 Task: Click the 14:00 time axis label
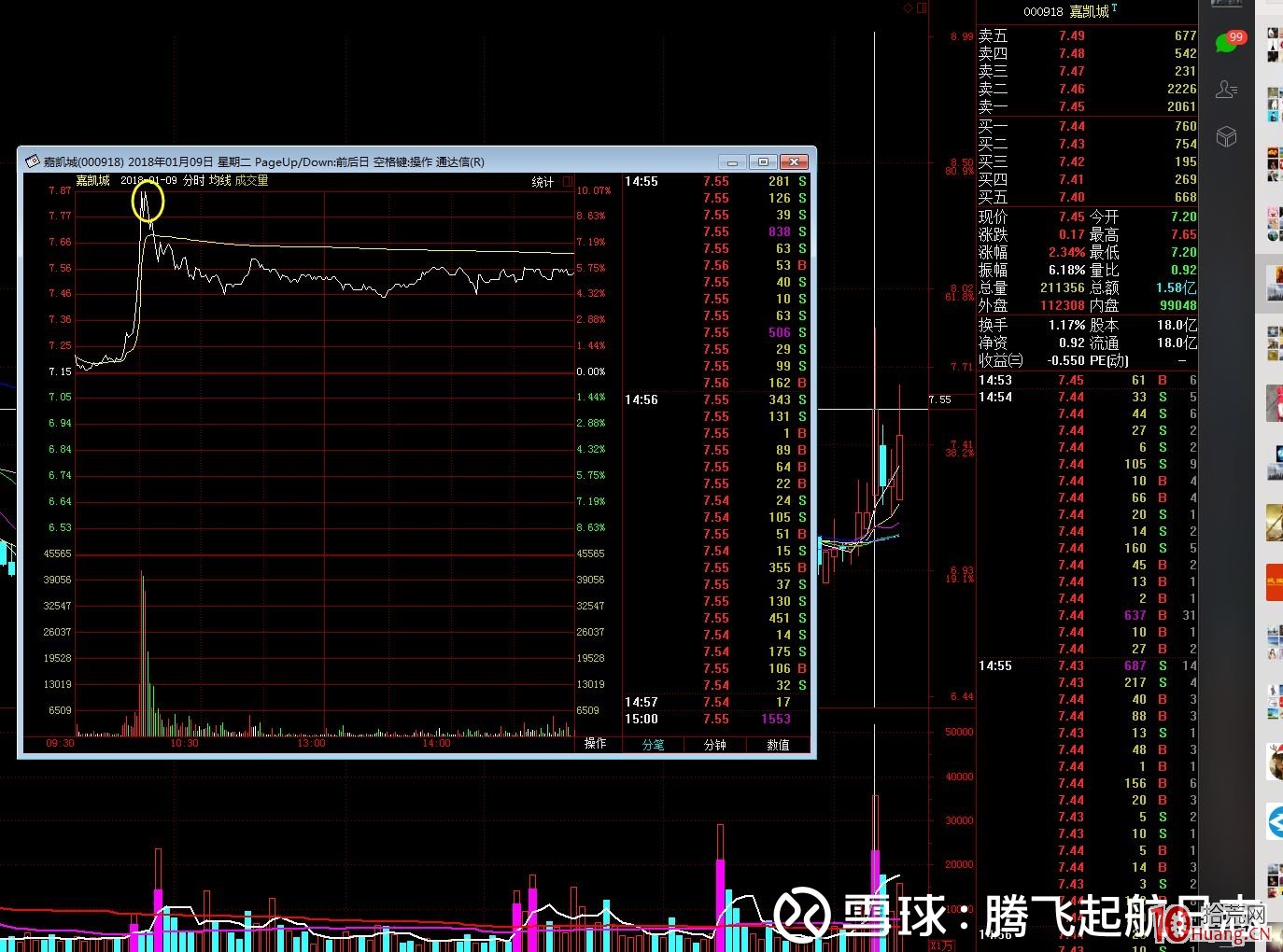(436, 743)
